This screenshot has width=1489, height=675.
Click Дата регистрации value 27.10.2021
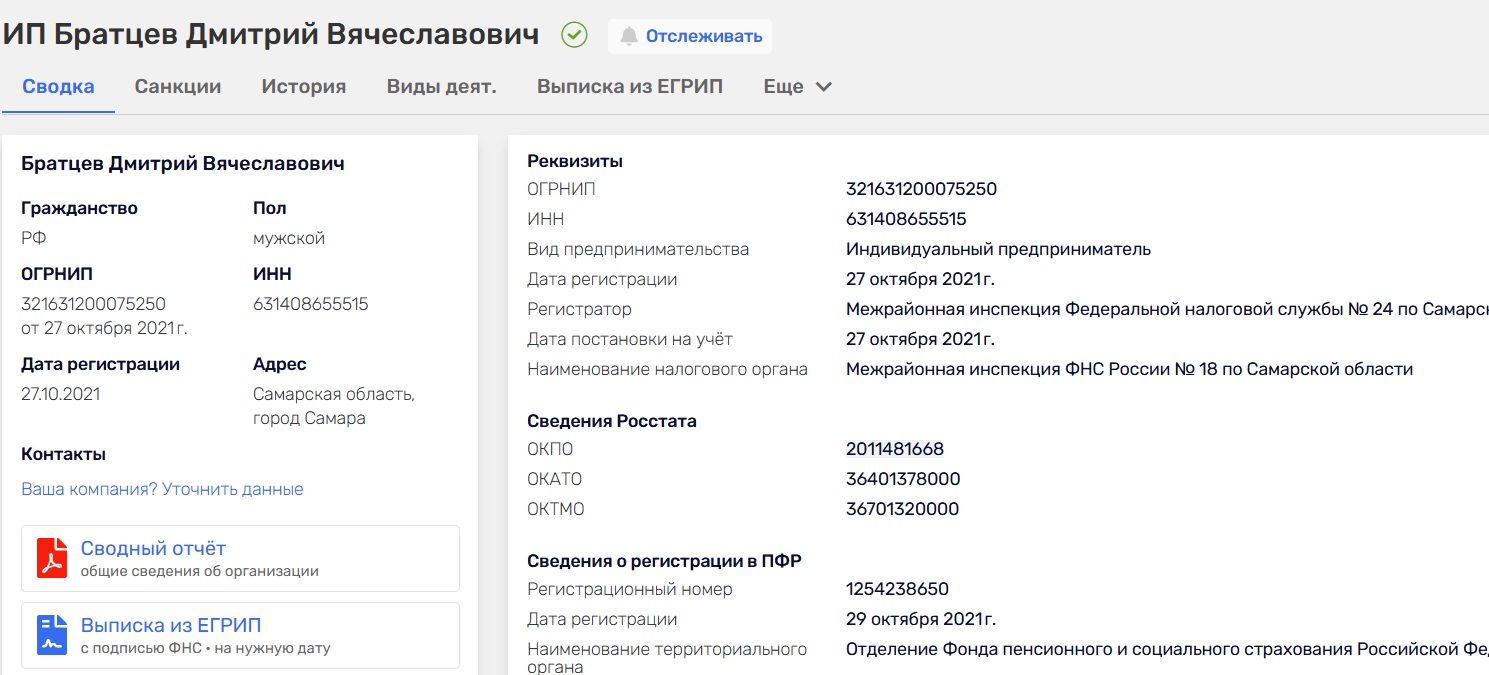pos(60,394)
